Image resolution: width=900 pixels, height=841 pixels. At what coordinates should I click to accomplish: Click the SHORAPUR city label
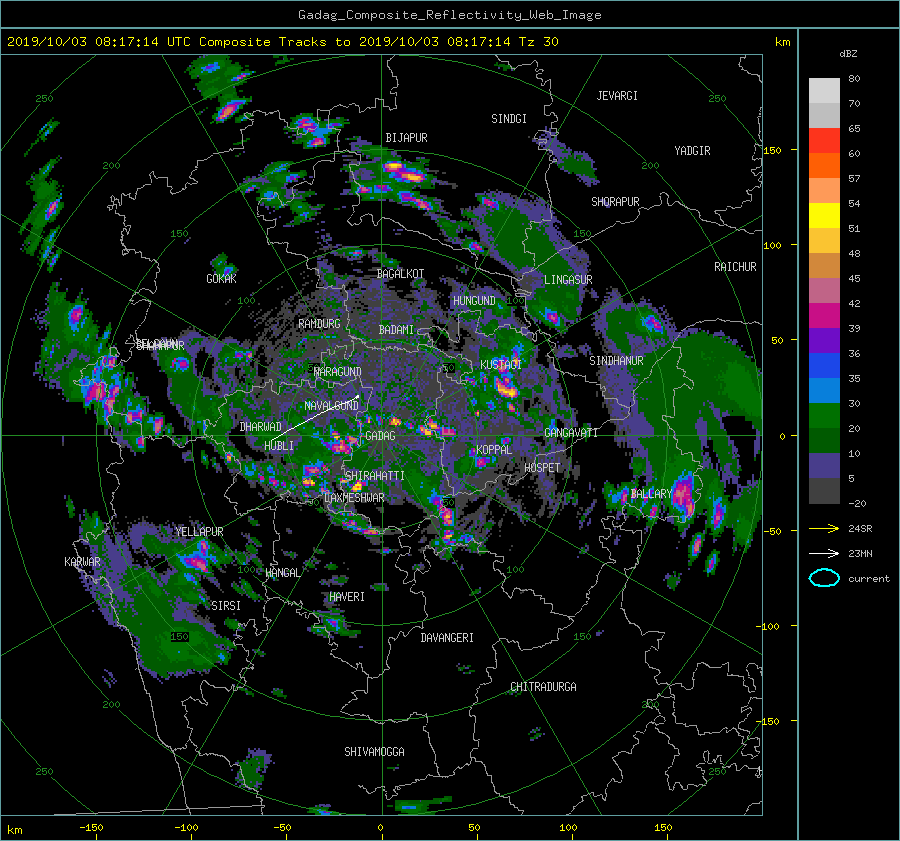(x=615, y=202)
